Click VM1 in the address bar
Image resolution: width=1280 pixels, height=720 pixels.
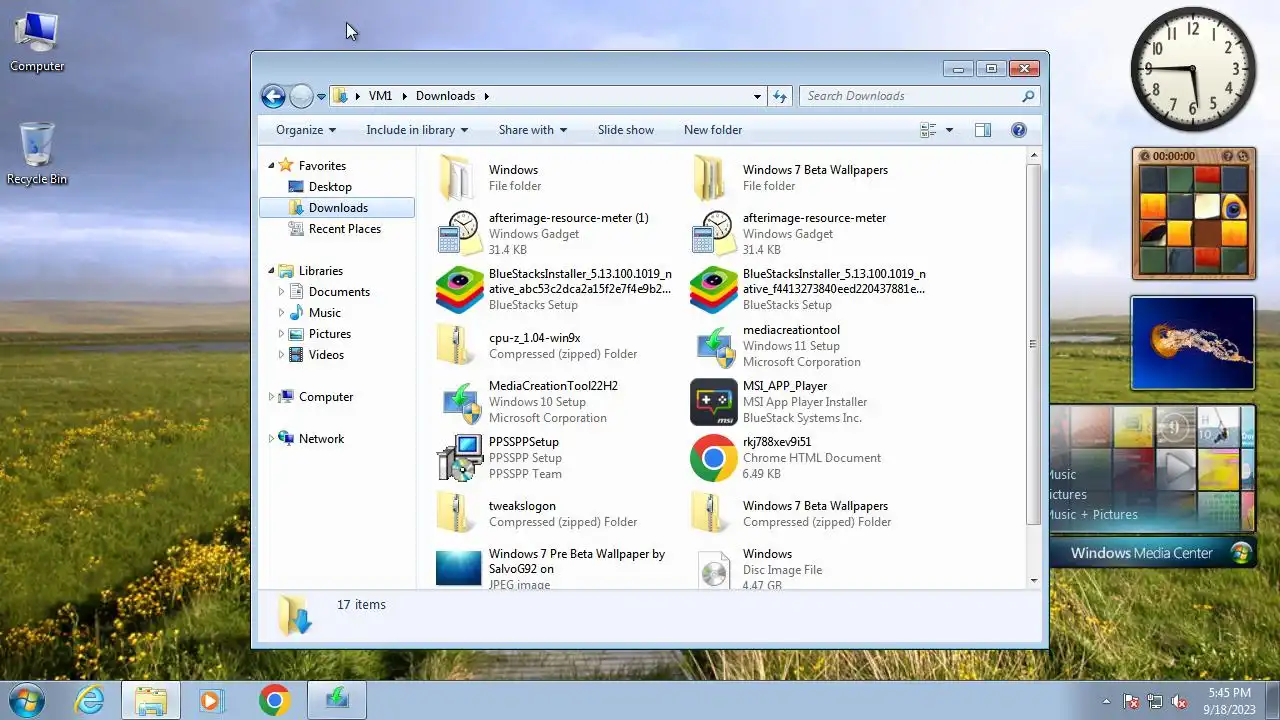point(380,96)
